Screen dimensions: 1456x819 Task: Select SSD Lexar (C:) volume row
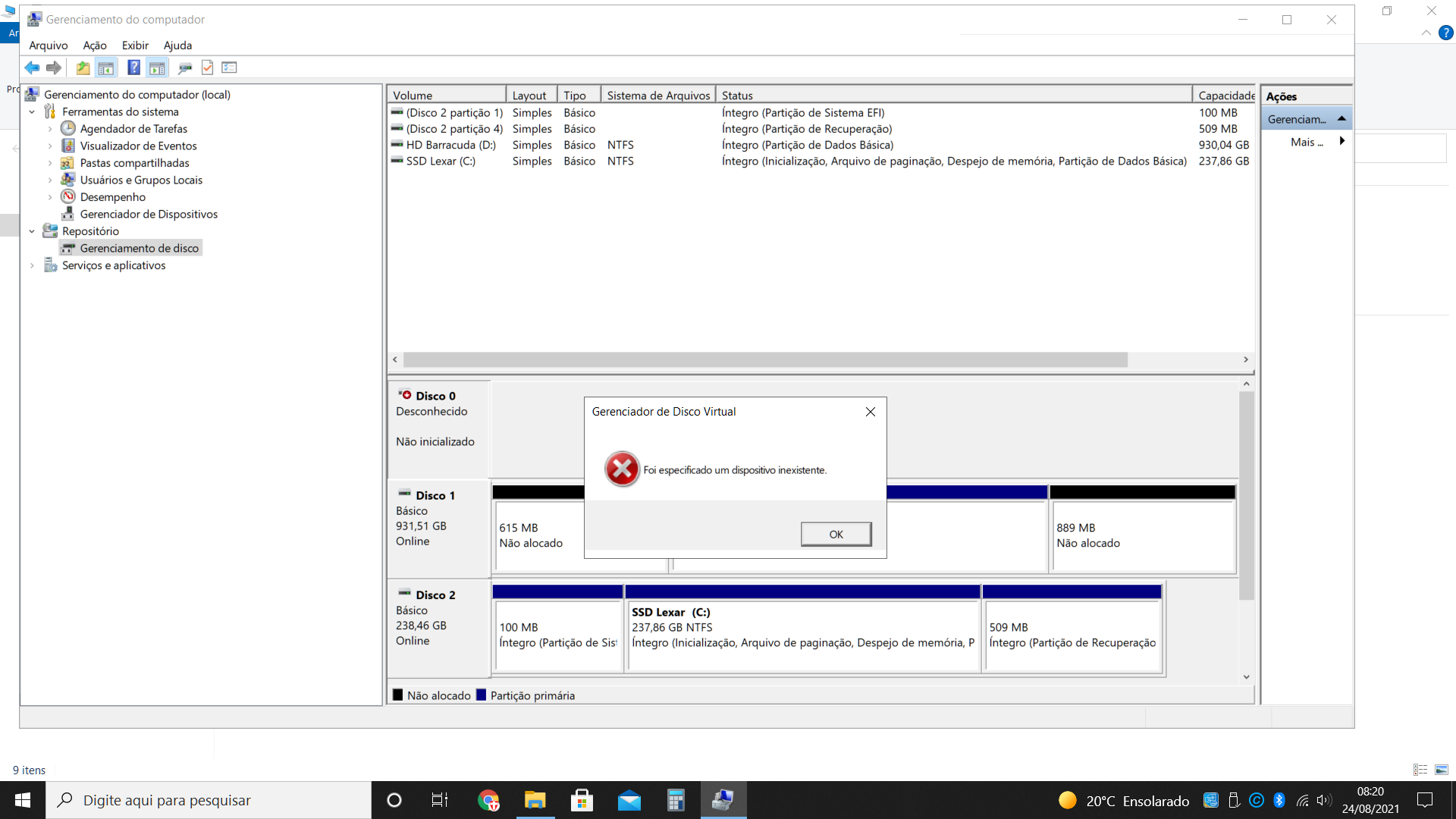pyautogui.click(x=821, y=161)
